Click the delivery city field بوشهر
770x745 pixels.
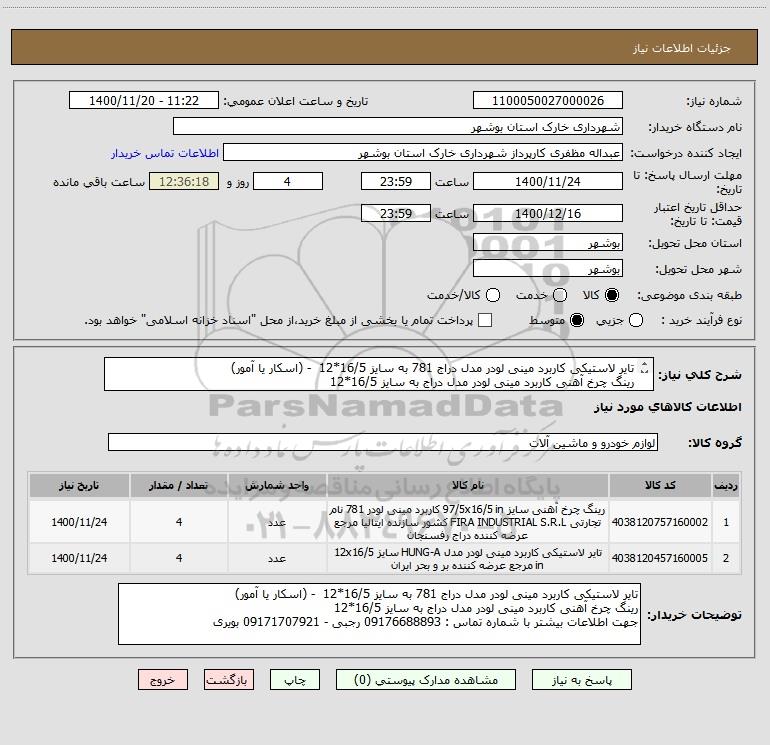click(x=548, y=269)
